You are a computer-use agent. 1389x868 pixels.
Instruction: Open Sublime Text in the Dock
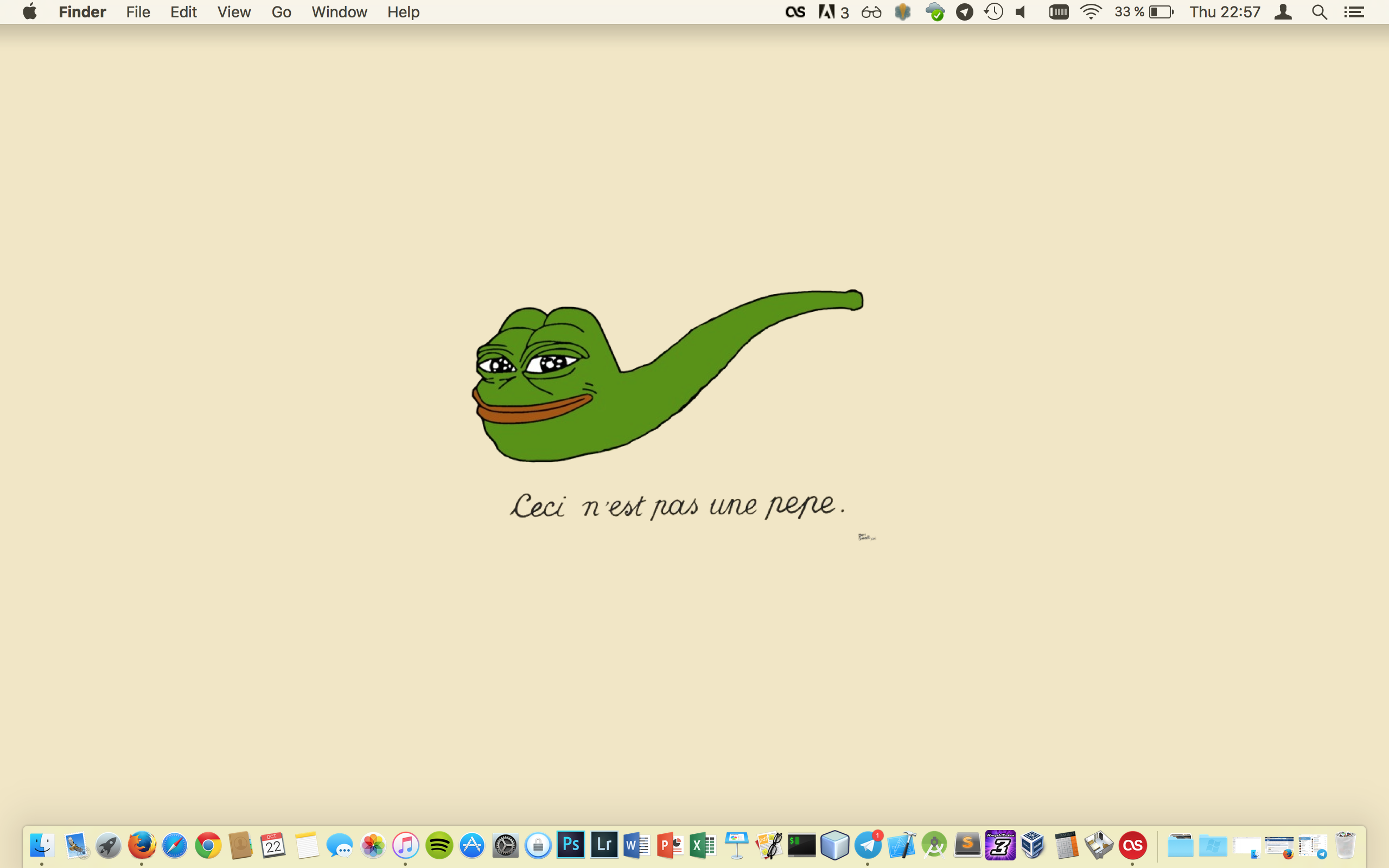click(967, 845)
